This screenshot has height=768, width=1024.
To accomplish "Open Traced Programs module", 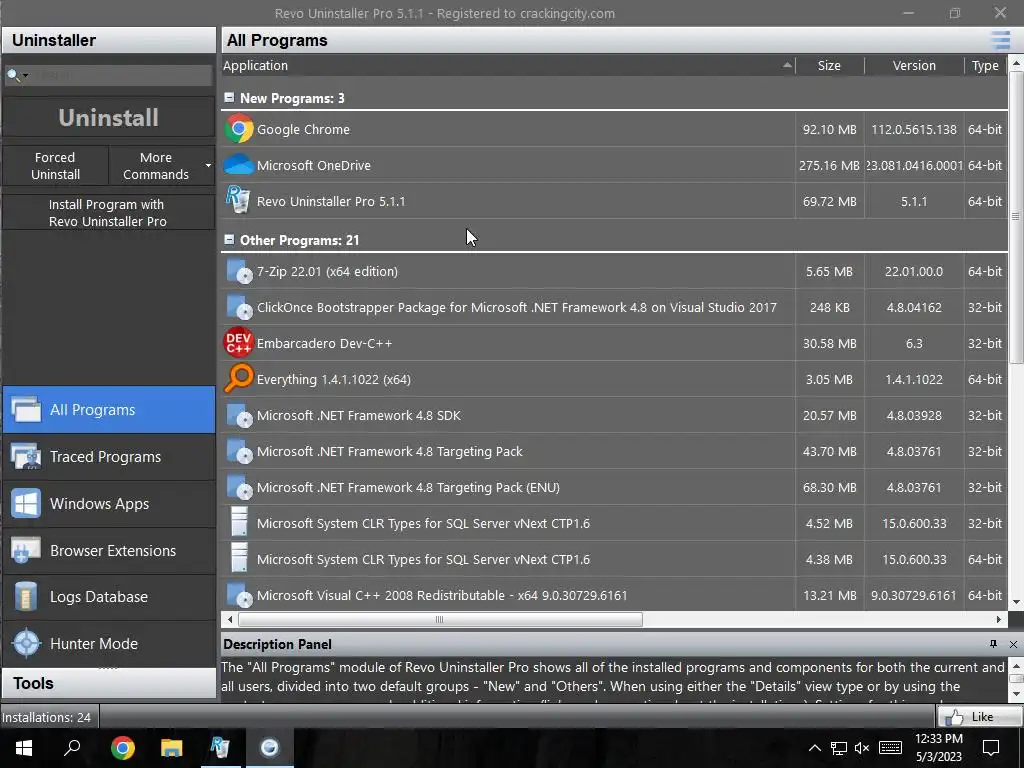I will tap(108, 456).
